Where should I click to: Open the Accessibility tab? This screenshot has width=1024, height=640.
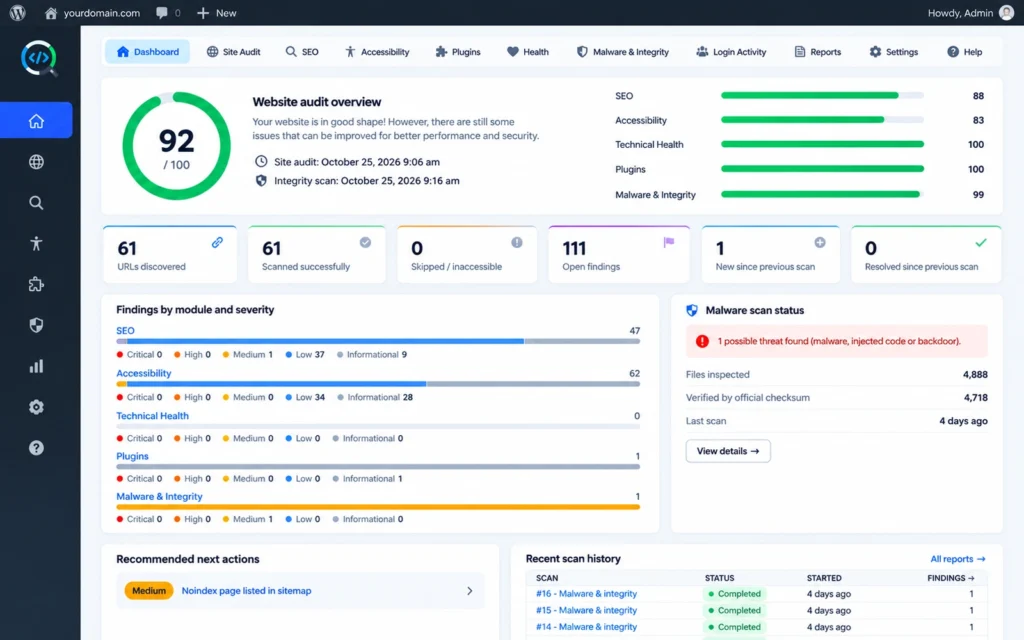[377, 52]
